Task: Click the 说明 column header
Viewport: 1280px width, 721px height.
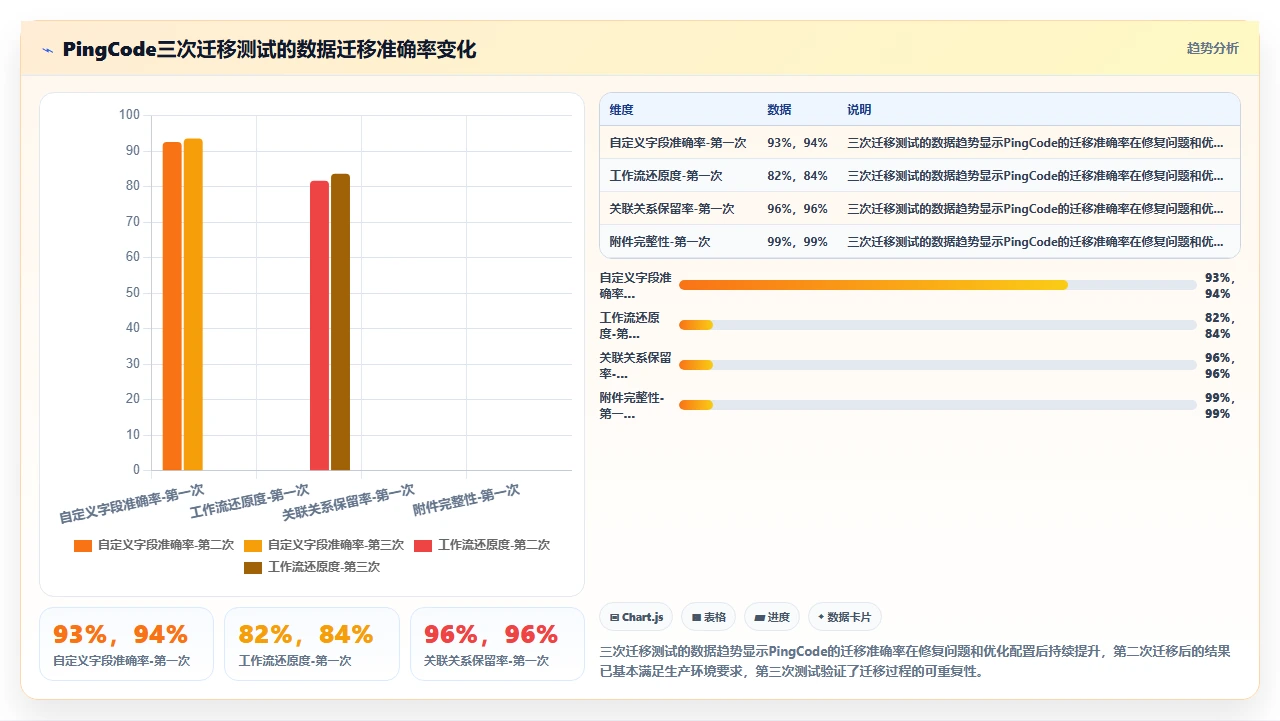Action: (859, 110)
